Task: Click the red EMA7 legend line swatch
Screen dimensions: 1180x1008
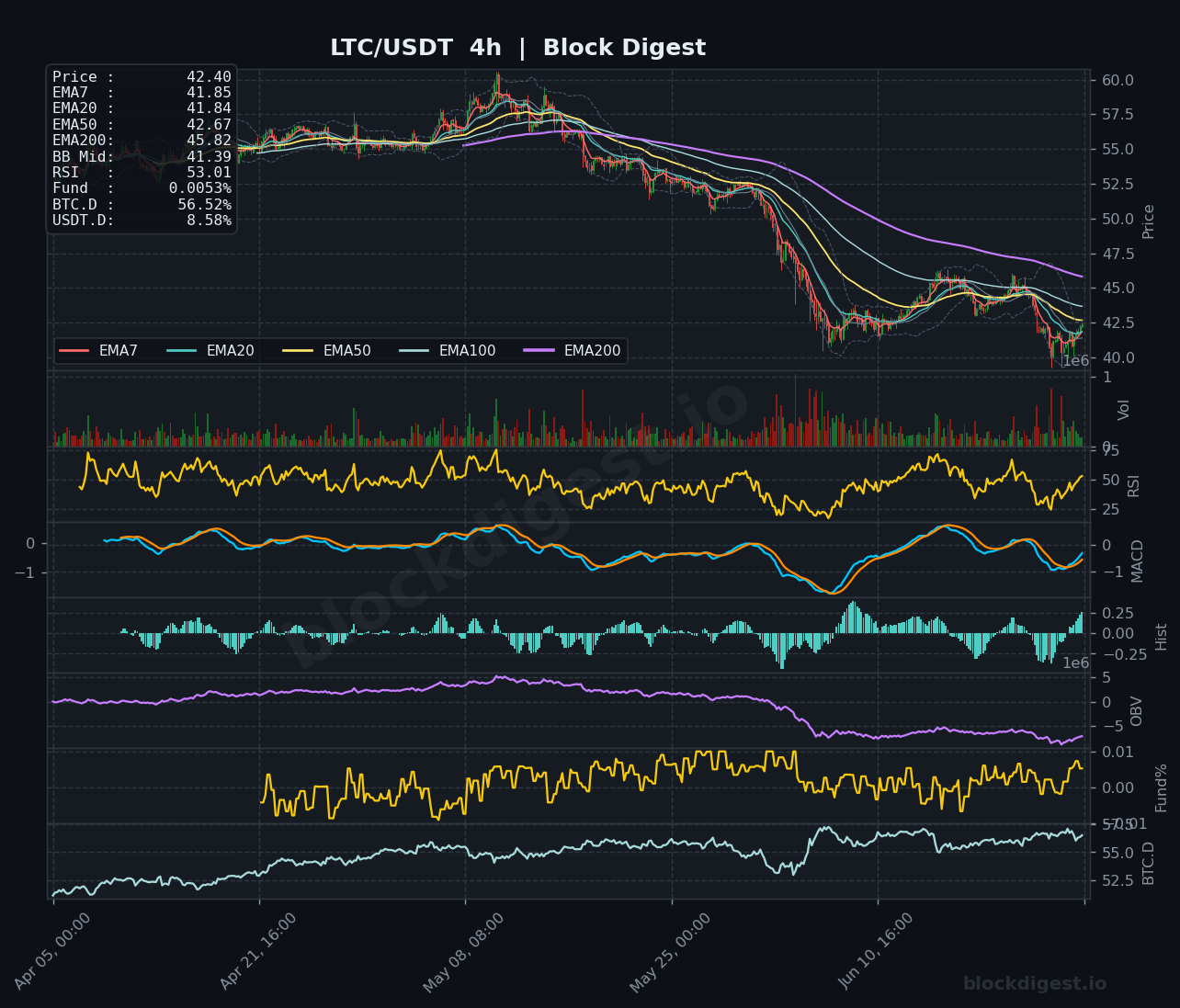Action: 74,351
